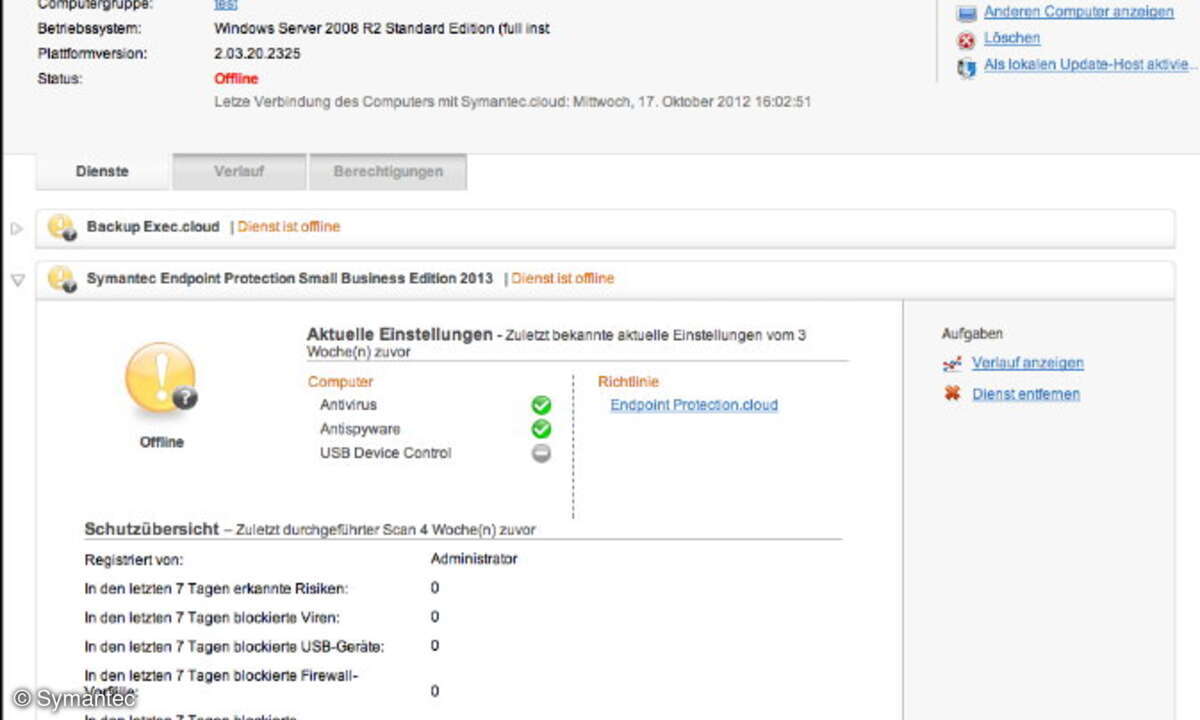Click the erkannte Risiken row label
Image resolution: width=1200 pixels, height=720 pixels.
(217, 588)
